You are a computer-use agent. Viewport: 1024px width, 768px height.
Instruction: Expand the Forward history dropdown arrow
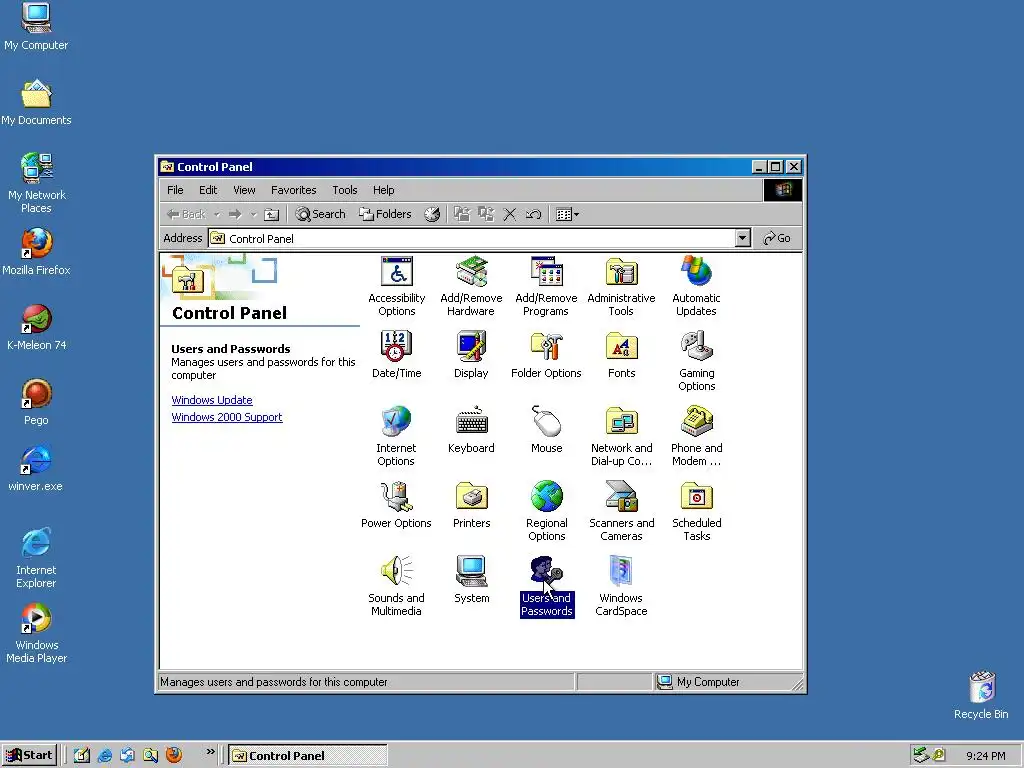[253, 214]
